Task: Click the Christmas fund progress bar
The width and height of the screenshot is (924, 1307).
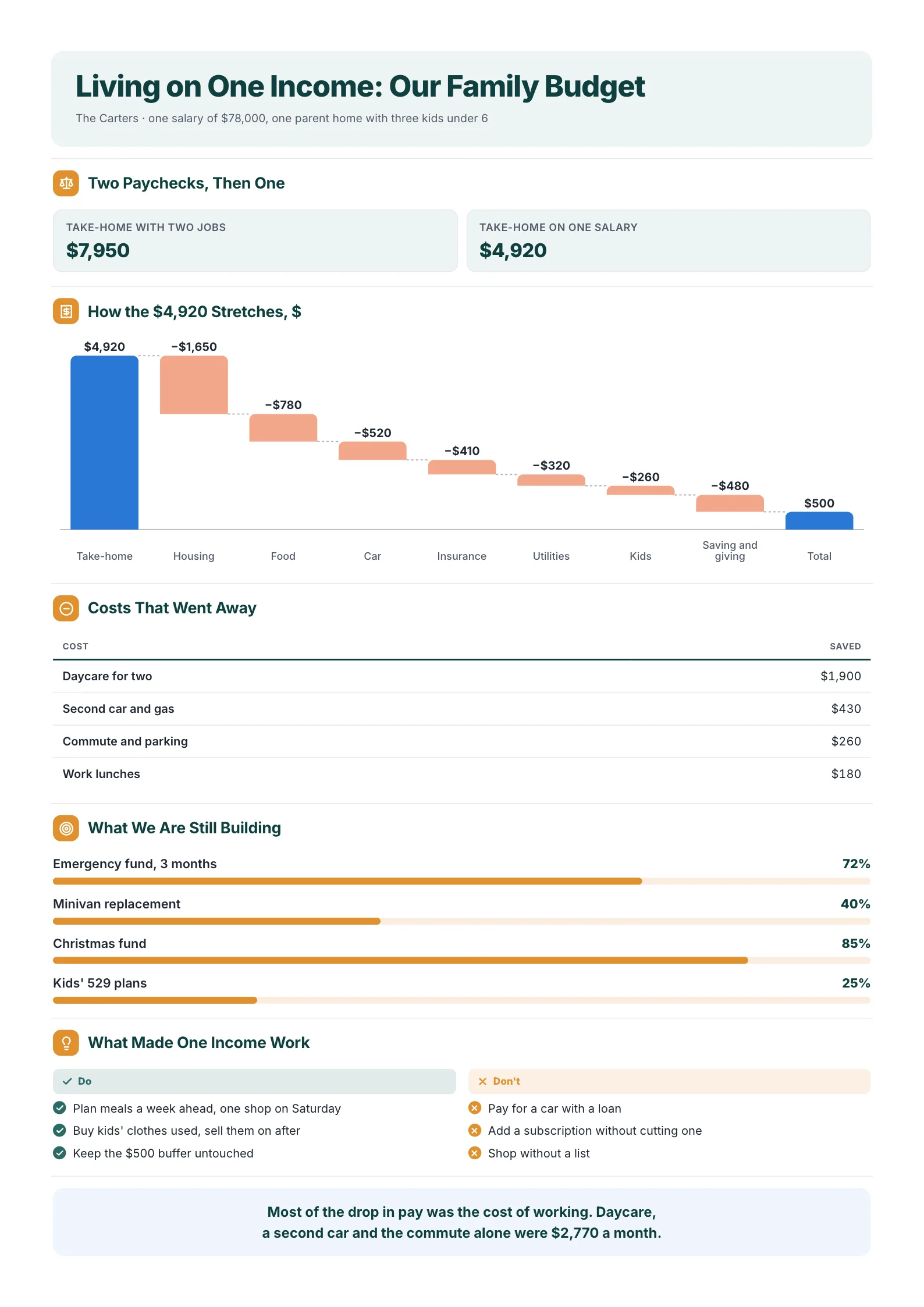Action: pos(461,961)
